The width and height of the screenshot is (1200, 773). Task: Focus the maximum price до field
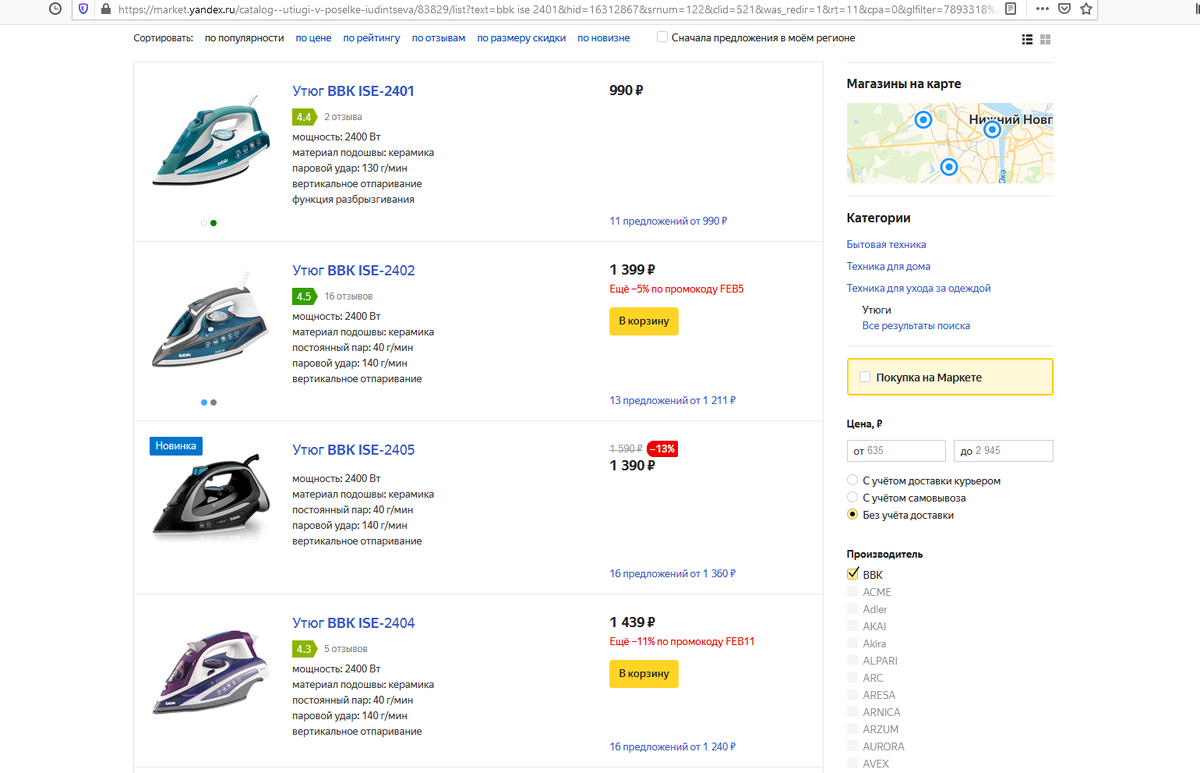pos(1003,451)
